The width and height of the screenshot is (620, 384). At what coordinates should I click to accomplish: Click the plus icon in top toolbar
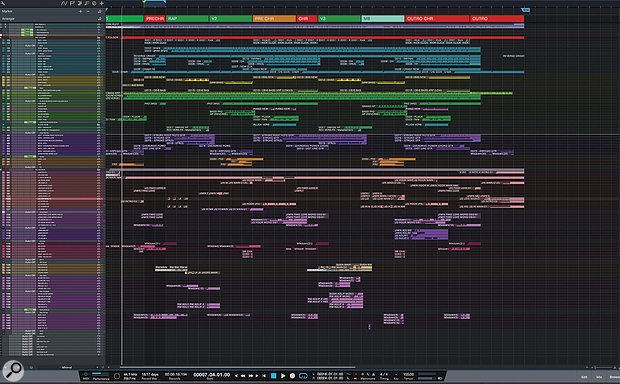coord(102,3)
